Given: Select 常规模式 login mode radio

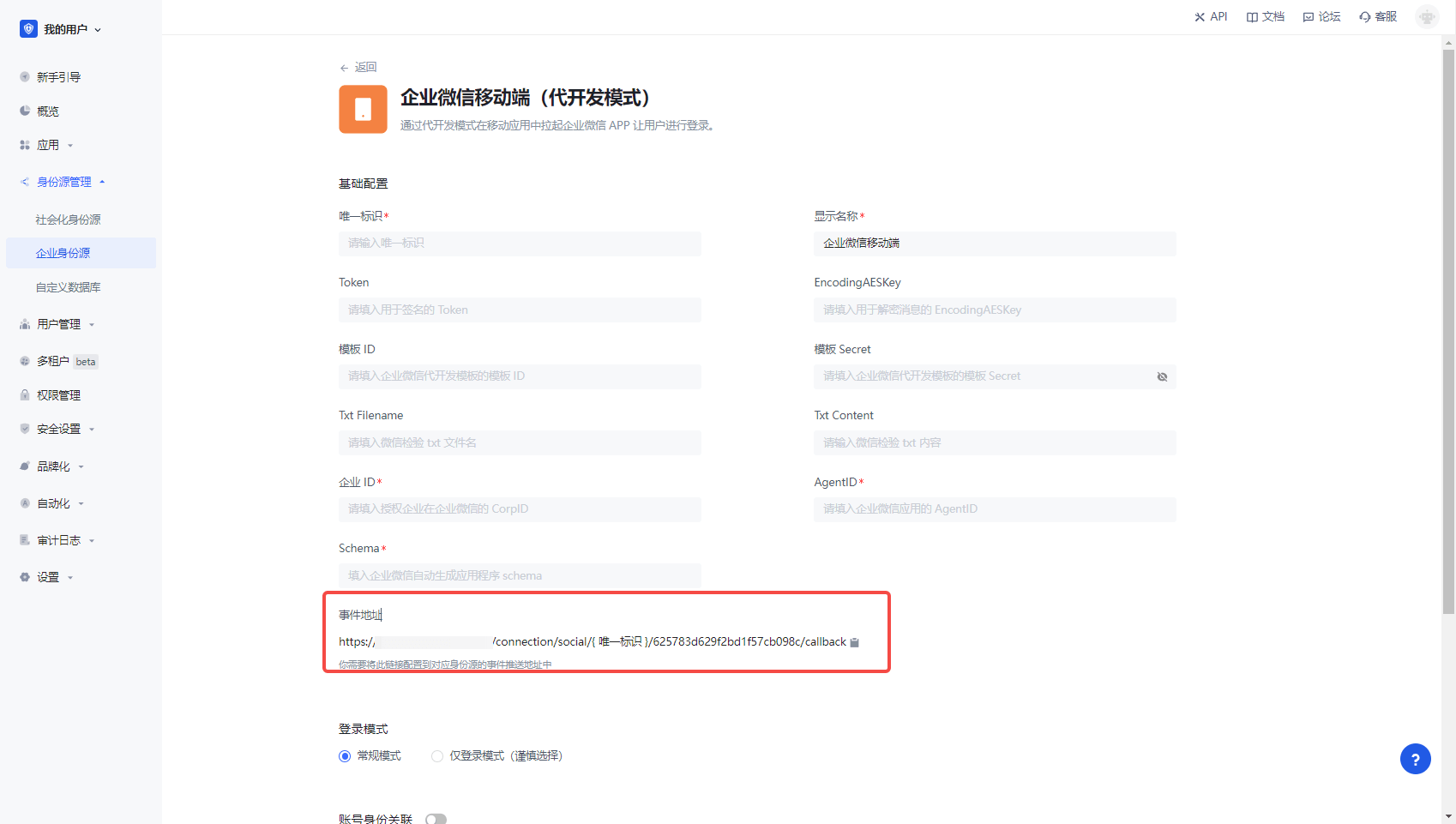Looking at the screenshot, I should point(345,756).
